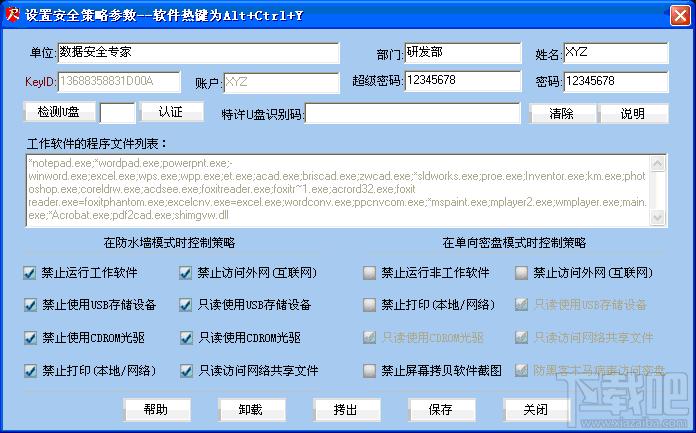
Task: Click the small box beside 检测U盘
Action: click(117, 113)
